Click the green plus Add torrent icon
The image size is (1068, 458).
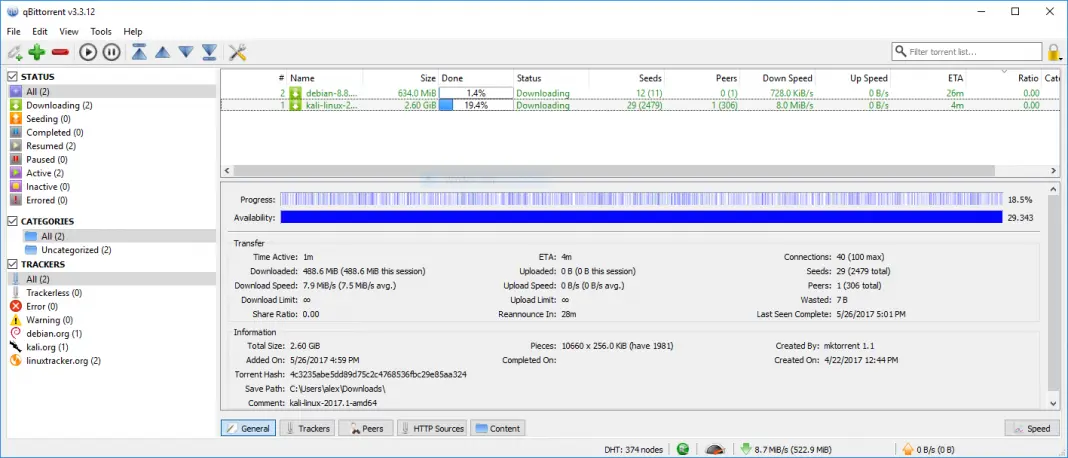[37, 52]
